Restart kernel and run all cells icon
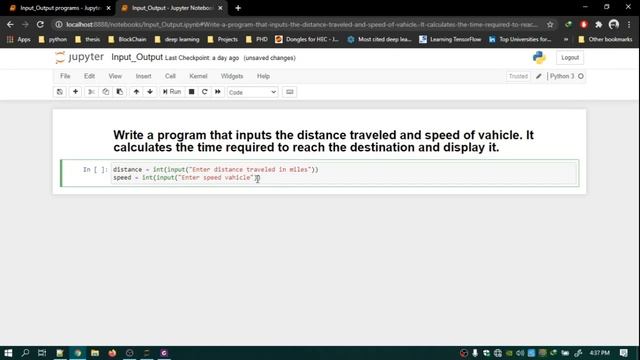Viewport: 640px width, 360px height. pyautogui.click(x=218, y=92)
